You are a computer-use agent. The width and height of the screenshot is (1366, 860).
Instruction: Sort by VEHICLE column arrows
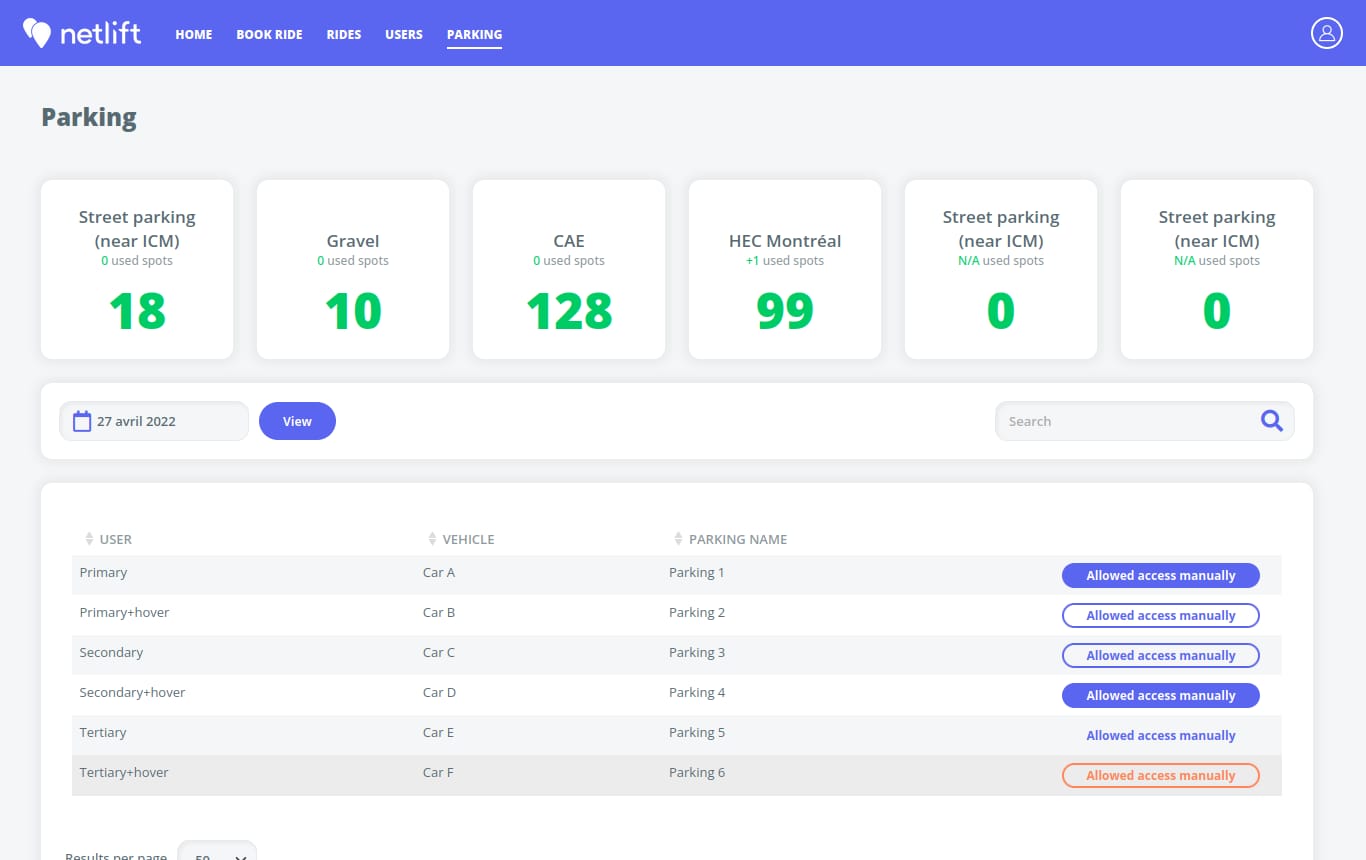pos(432,539)
